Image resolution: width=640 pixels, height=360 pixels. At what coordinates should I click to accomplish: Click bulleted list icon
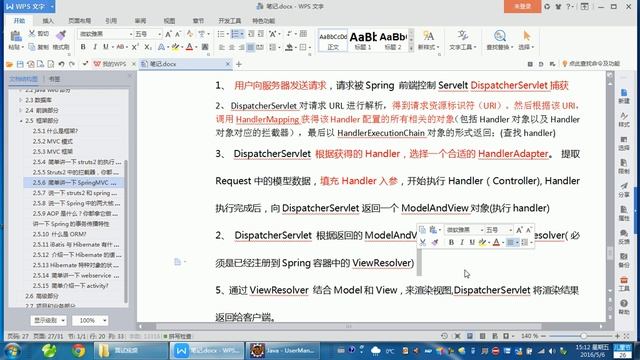[x=221, y=34]
